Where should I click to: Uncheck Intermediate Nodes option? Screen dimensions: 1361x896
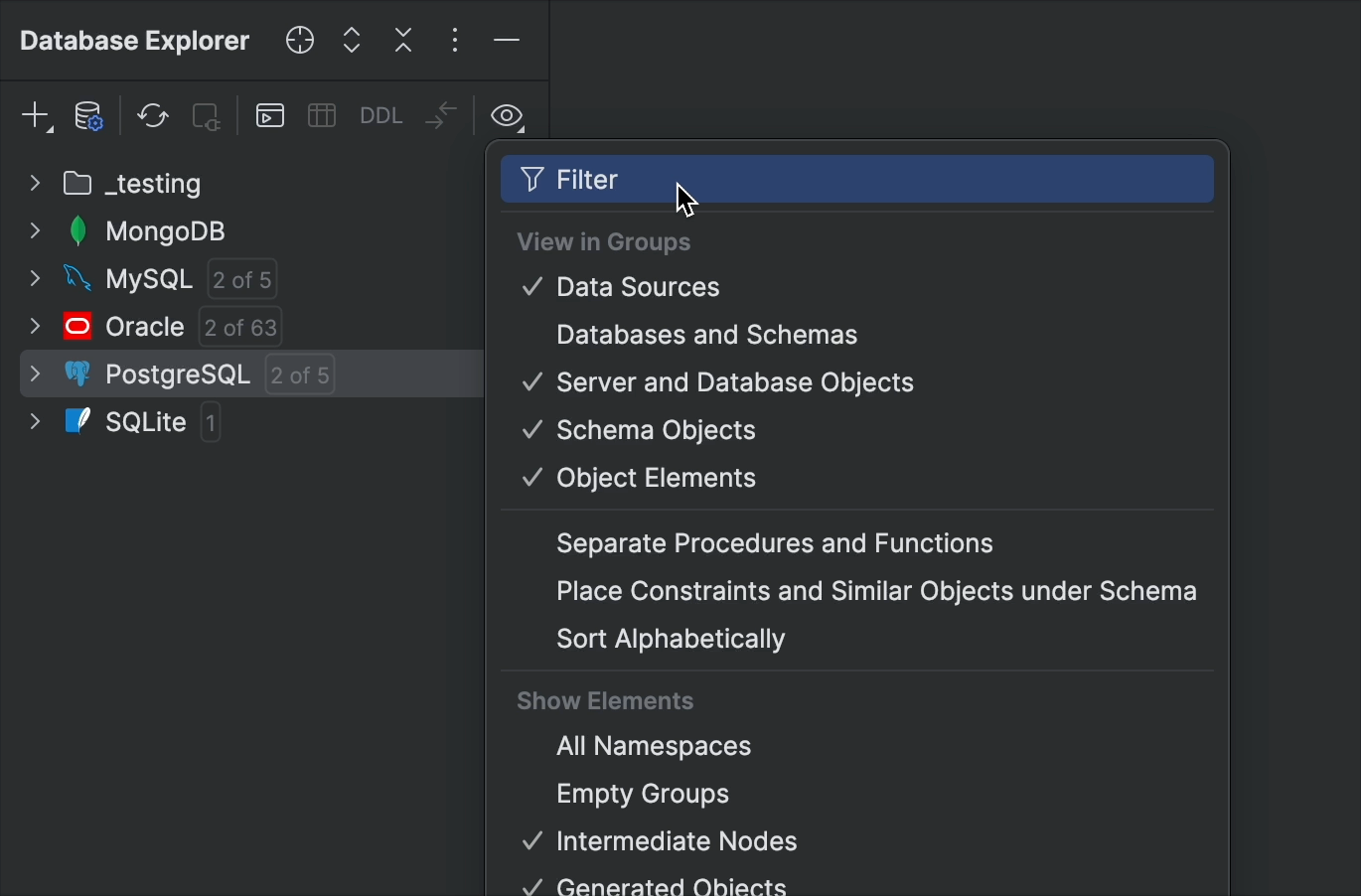pyautogui.click(x=677, y=841)
